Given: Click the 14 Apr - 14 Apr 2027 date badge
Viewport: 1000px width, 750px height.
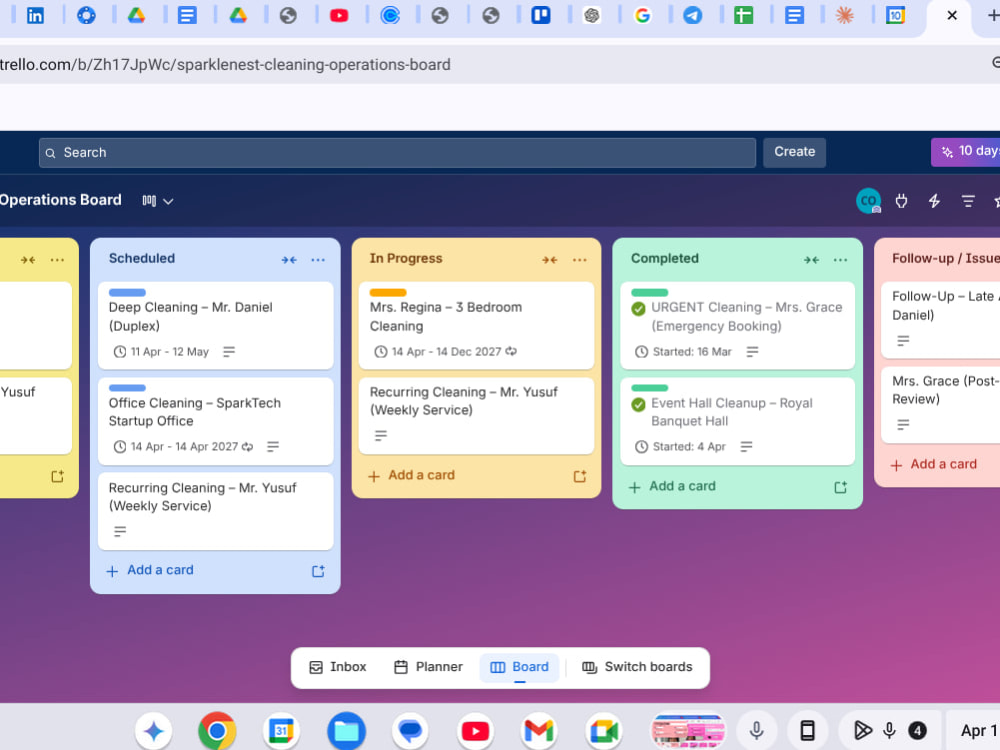Looking at the screenshot, I should pos(183,446).
